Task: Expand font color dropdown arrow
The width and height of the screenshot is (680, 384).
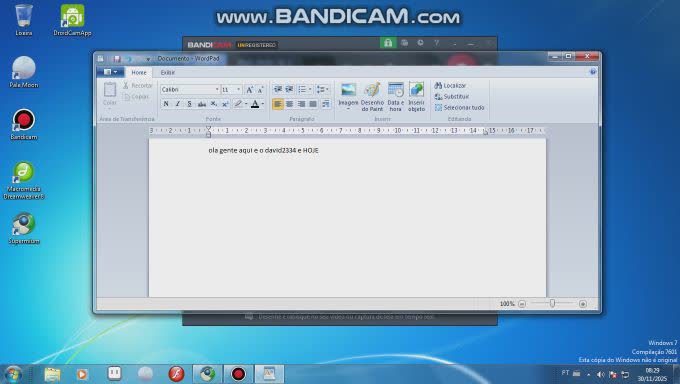Action: click(x=263, y=104)
